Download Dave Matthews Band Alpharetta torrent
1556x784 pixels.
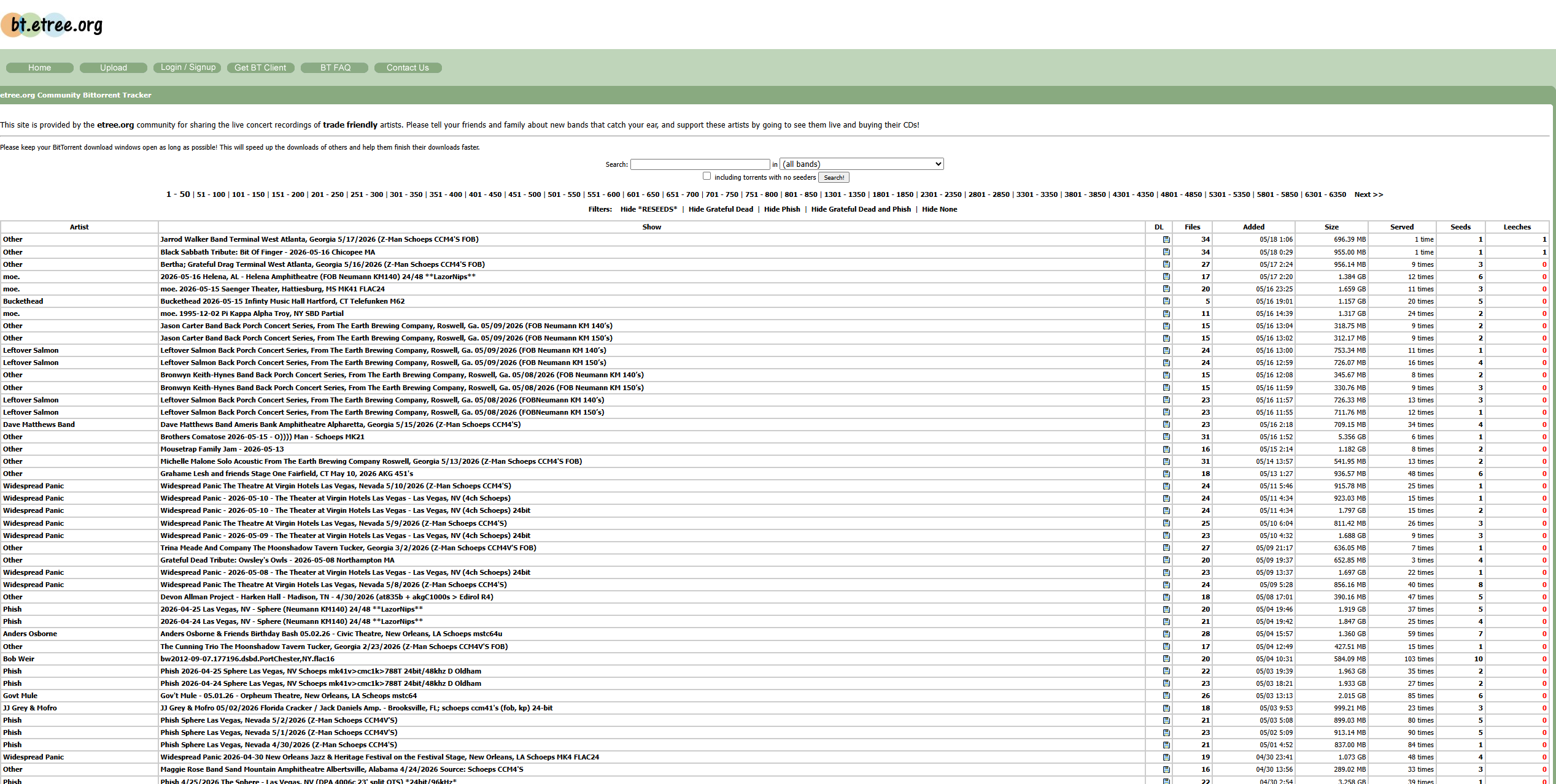click(1166, 425)
